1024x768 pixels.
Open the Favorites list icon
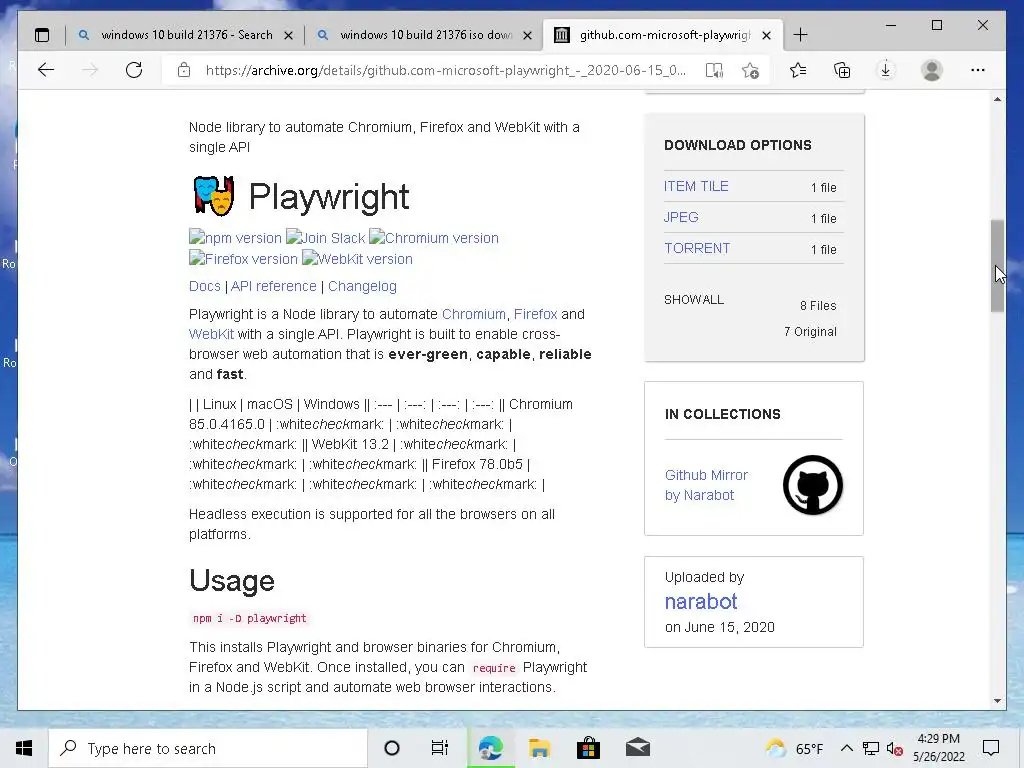pyautogui.click(x=798, y=70)
